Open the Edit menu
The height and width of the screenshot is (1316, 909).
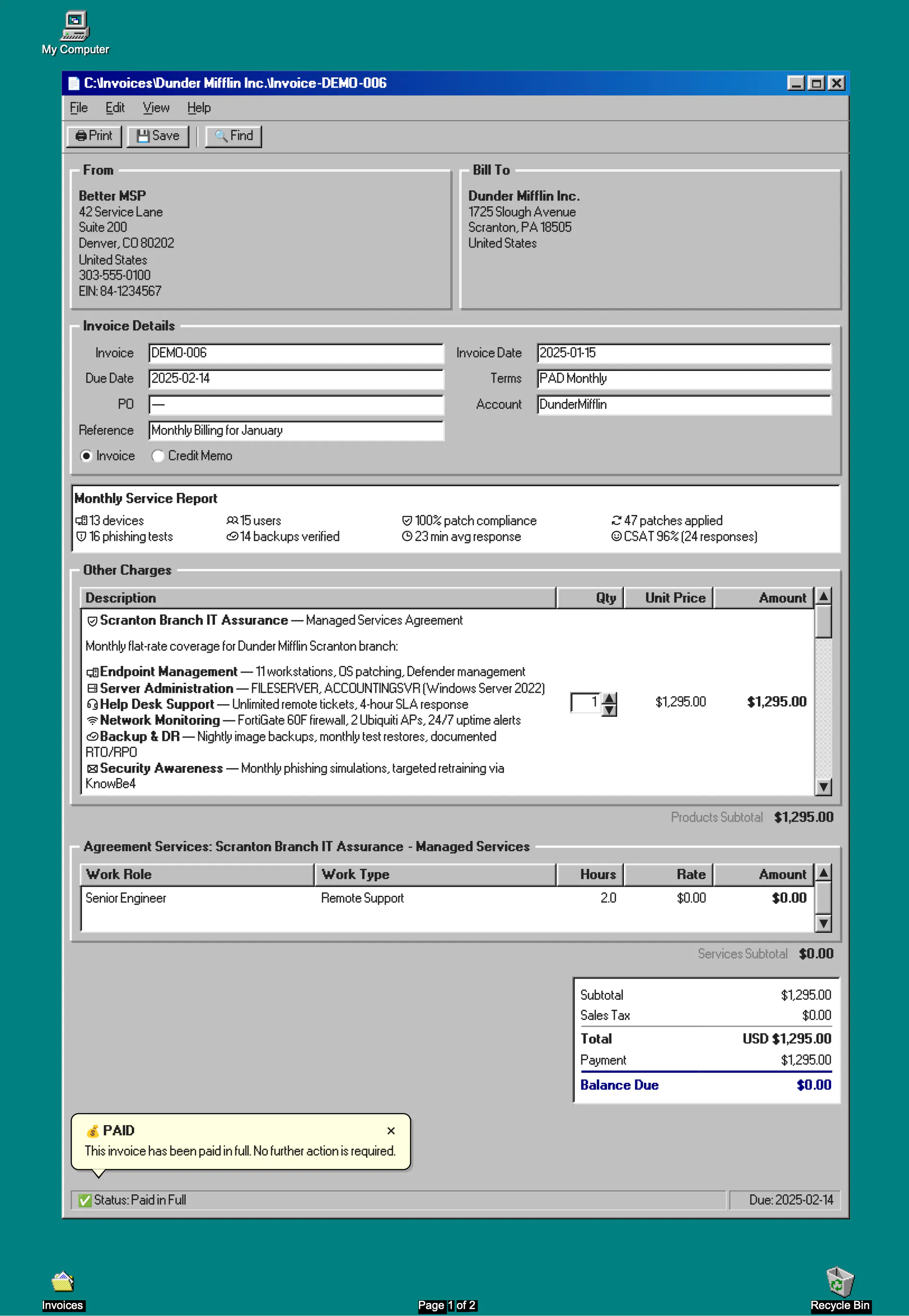tap(114, 108)
